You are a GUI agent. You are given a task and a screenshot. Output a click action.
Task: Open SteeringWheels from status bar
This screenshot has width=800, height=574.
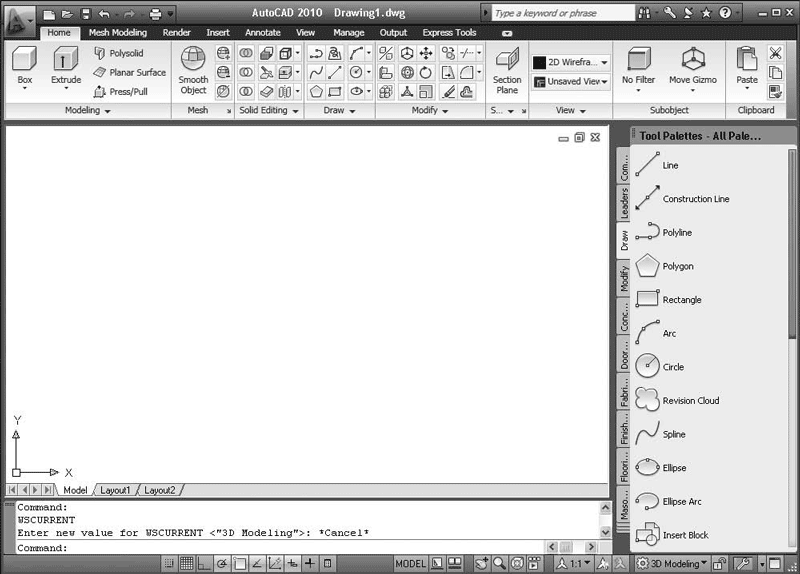pyautogui.click(x=517, y=563)
